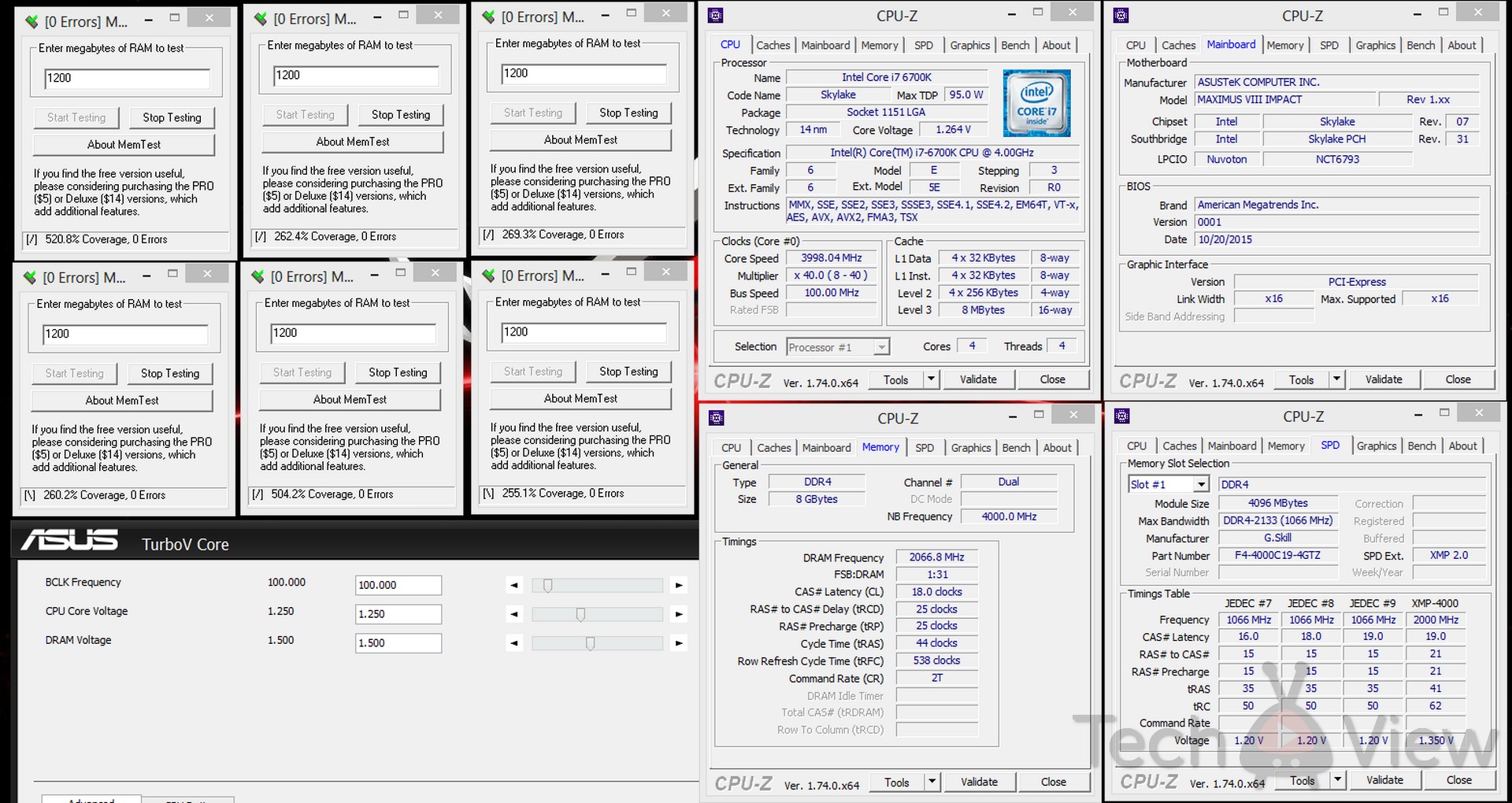Stop Testing in the 269.3% coverage MemTest window

tap(628, 113)
